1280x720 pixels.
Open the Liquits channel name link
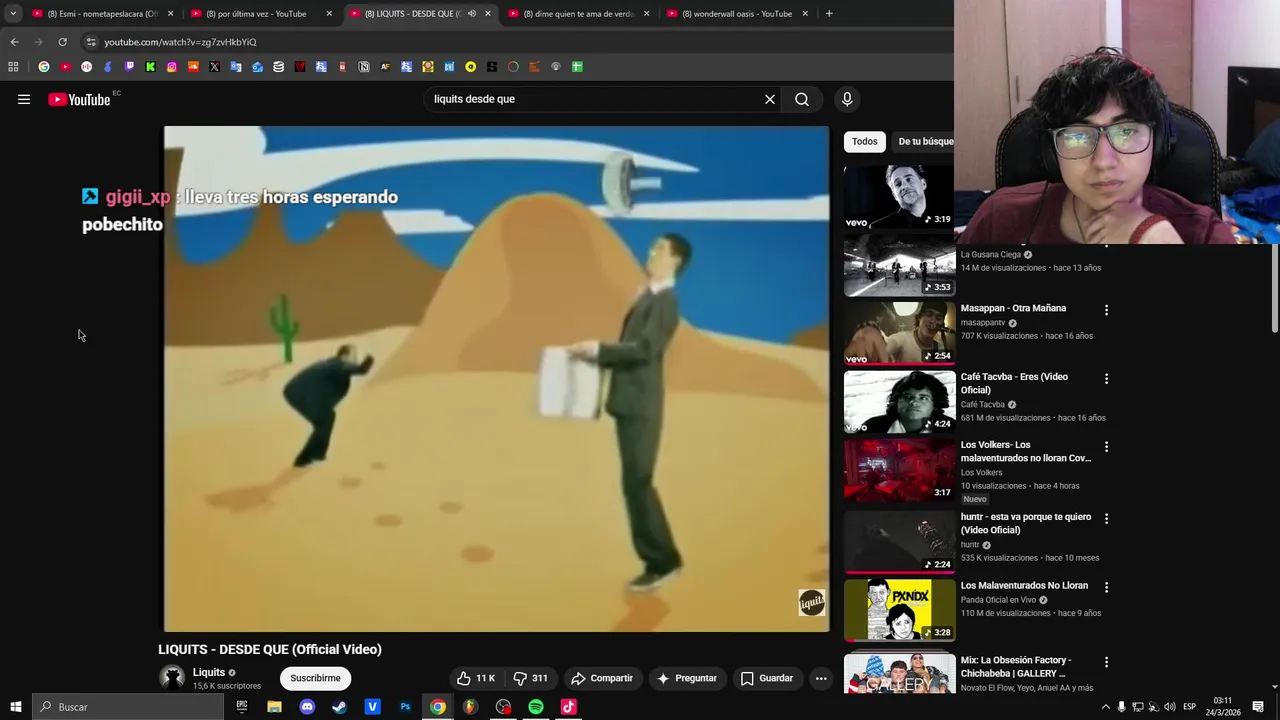coord(209,672)
